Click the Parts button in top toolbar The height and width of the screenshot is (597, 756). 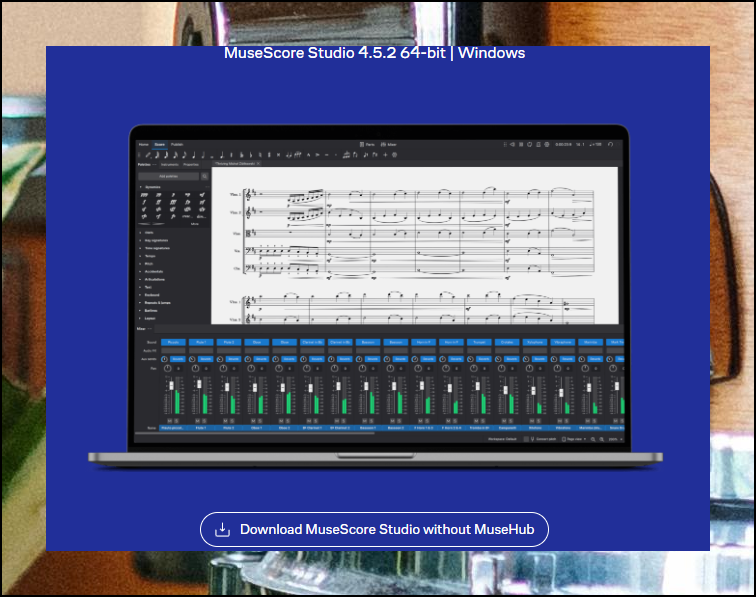tap(367, 144)
